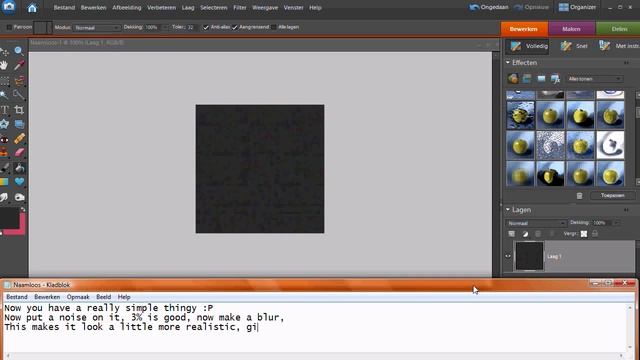The image size is (640, 360).
Task: Open the pattern picker dropdown arrow
Action: [49, 28]
